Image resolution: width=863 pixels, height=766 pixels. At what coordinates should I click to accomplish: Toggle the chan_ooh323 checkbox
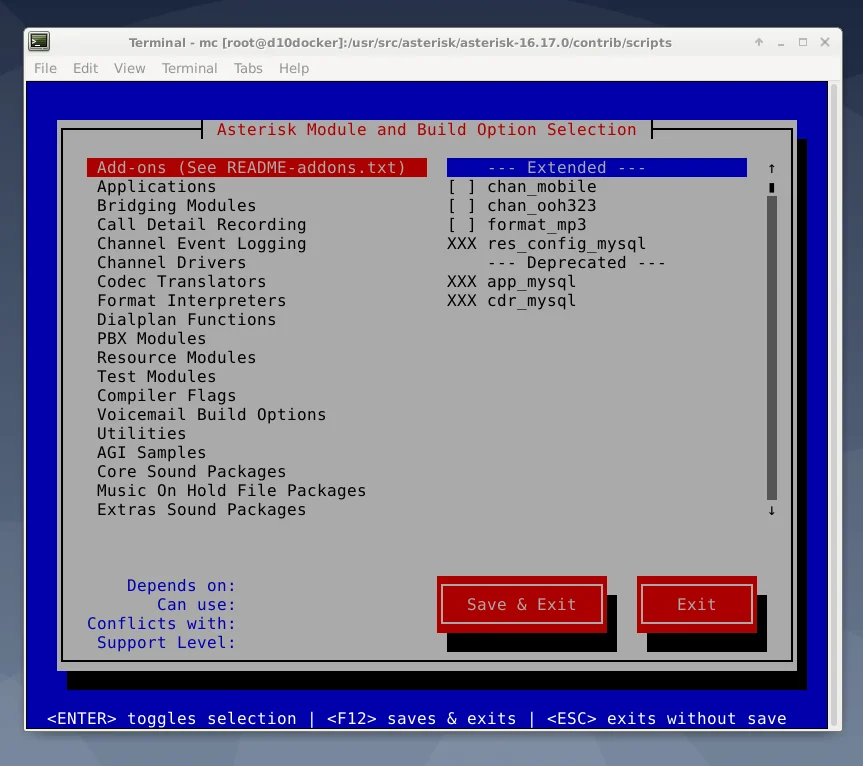coord(461,206)
